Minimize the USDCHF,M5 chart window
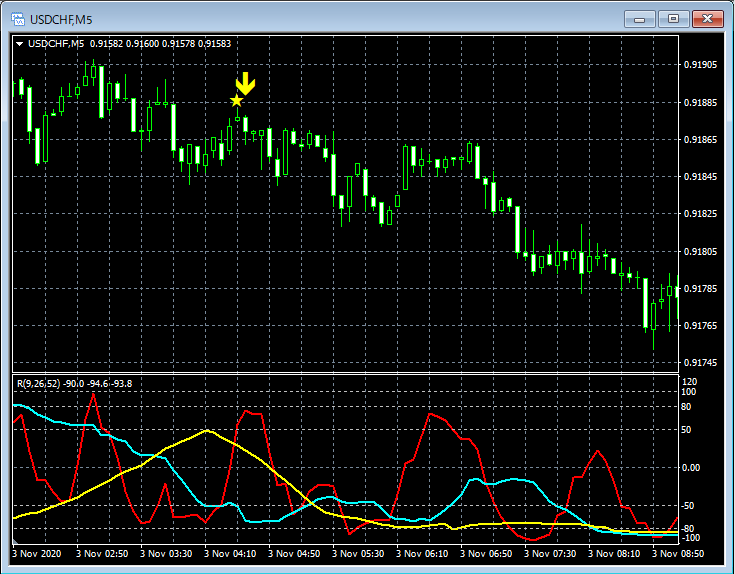The width and height of the screenshot is (735, 574). tap(640, 18)
